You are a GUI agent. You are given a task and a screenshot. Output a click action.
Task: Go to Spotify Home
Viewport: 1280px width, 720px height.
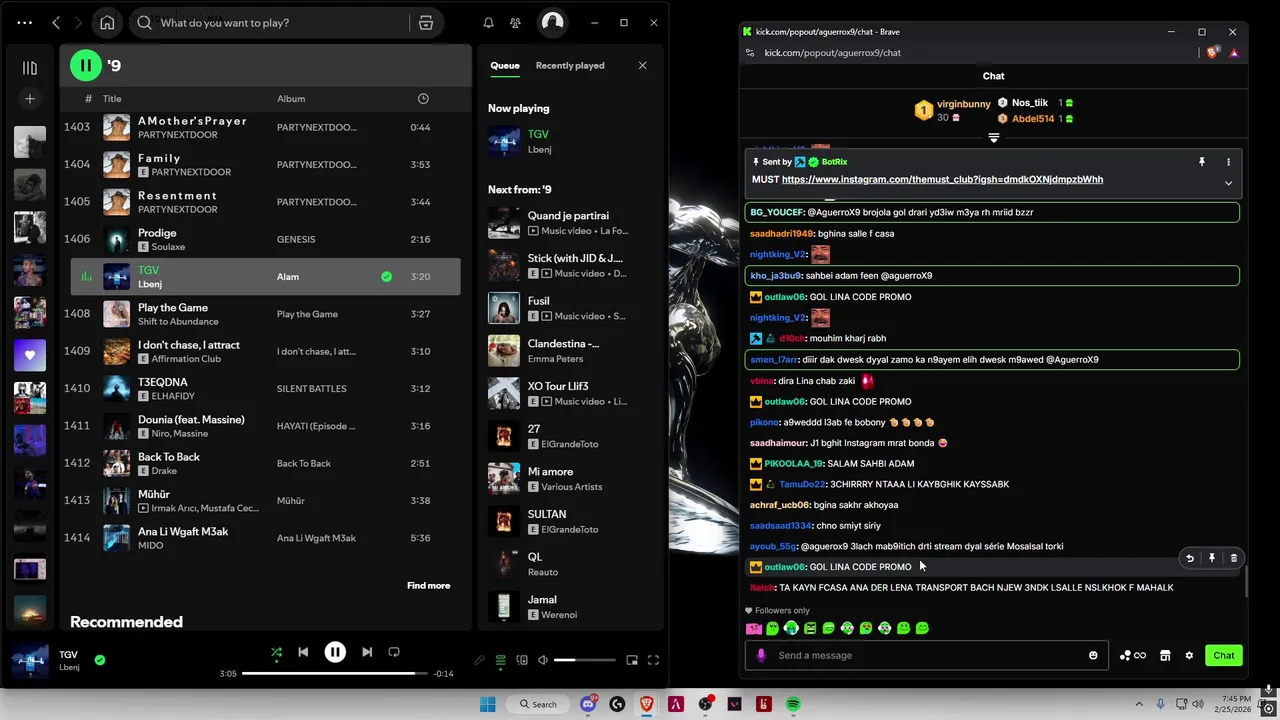[107, 23]
